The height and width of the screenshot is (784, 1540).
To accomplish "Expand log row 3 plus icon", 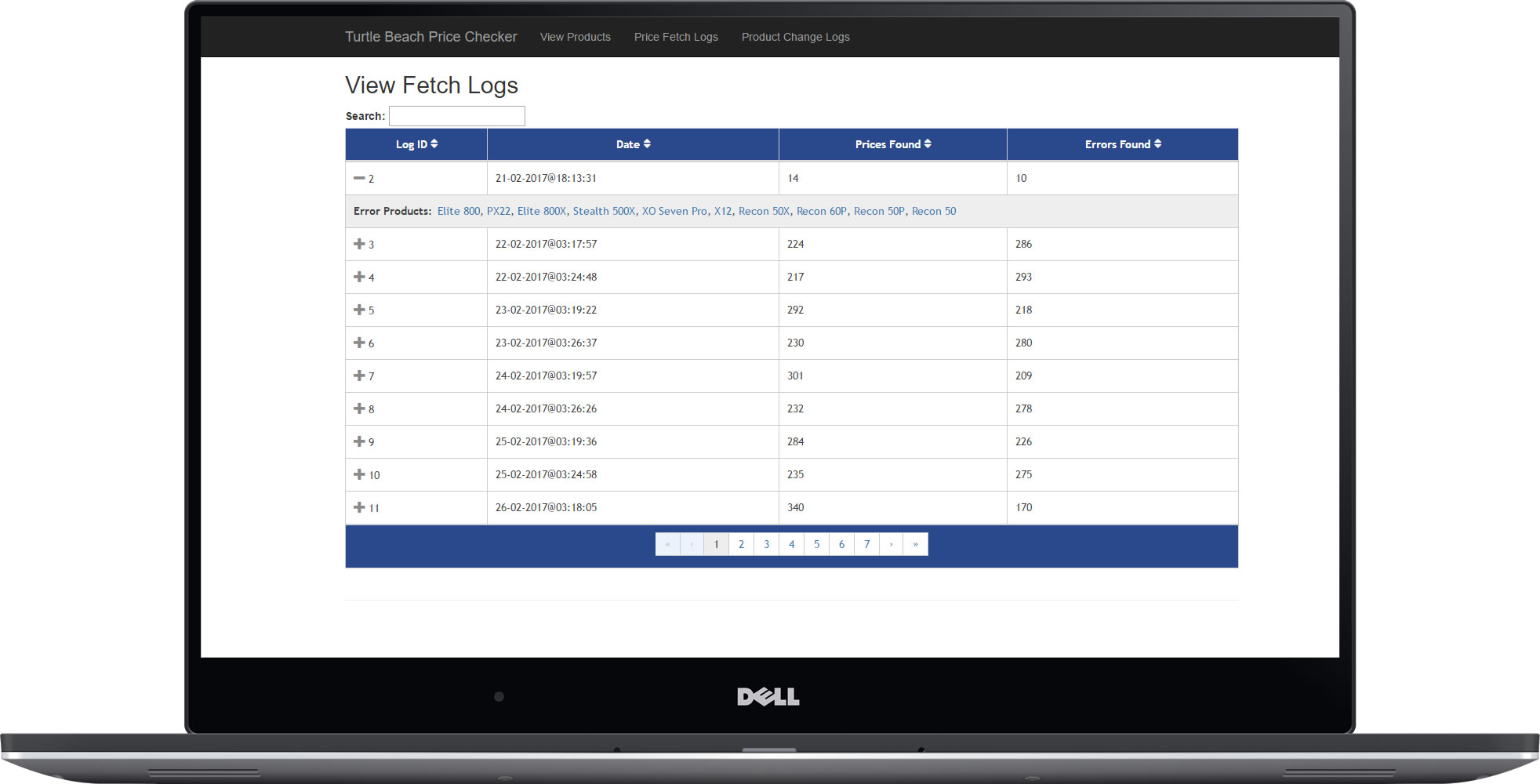I will coord(359,244).
